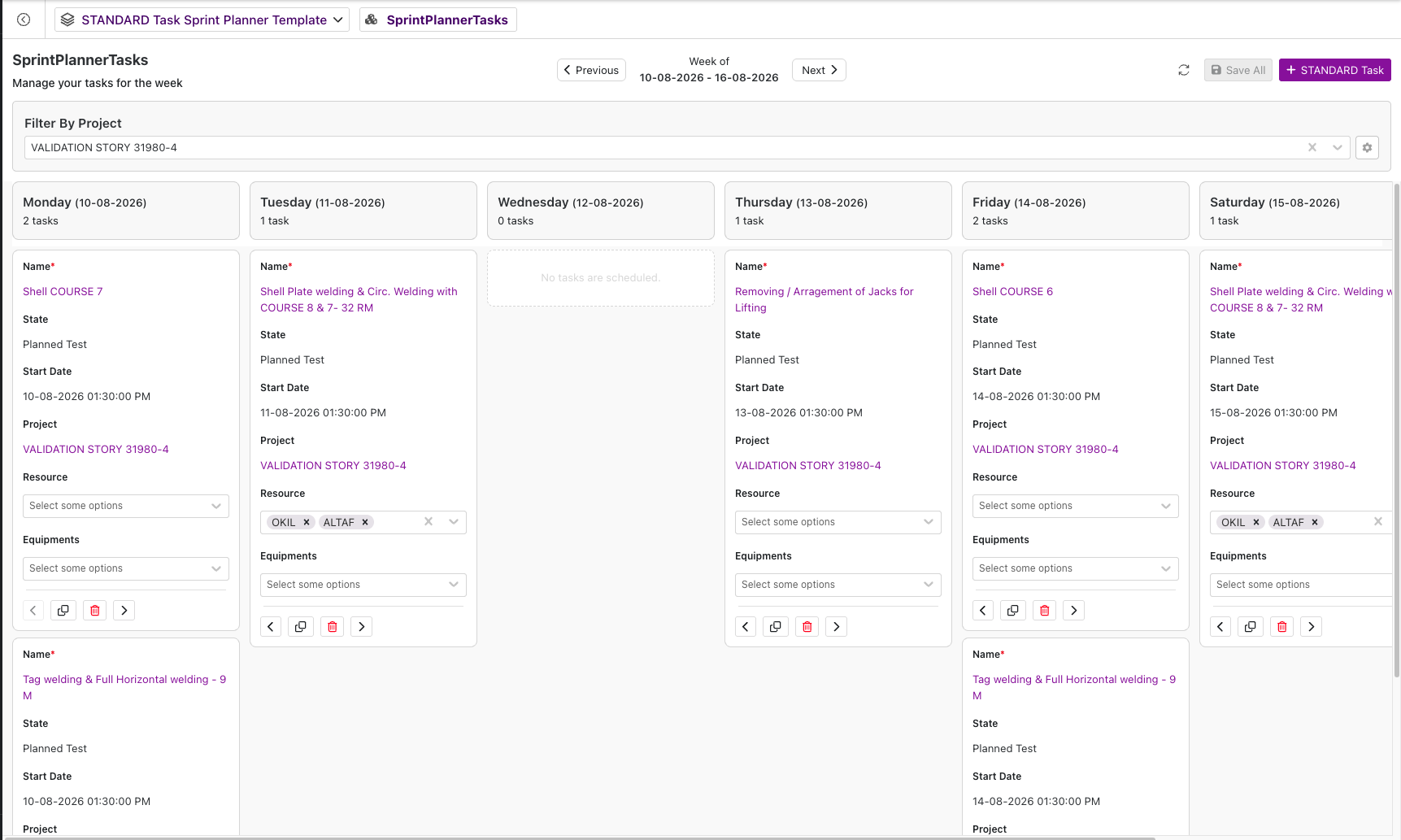1401x840 pixels.
Task: Move Shell COURSE 6 to previous day
Action: click(983, 610)
